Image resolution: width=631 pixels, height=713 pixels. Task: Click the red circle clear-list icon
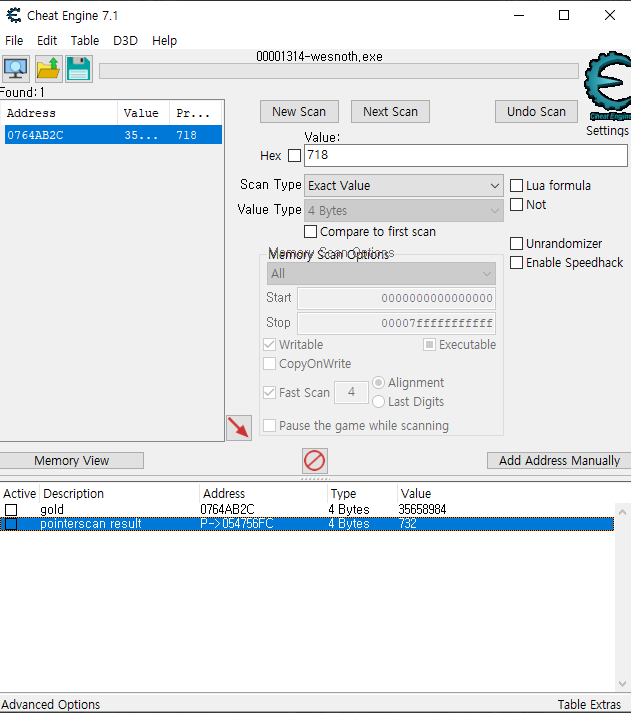tap(314, 460)
